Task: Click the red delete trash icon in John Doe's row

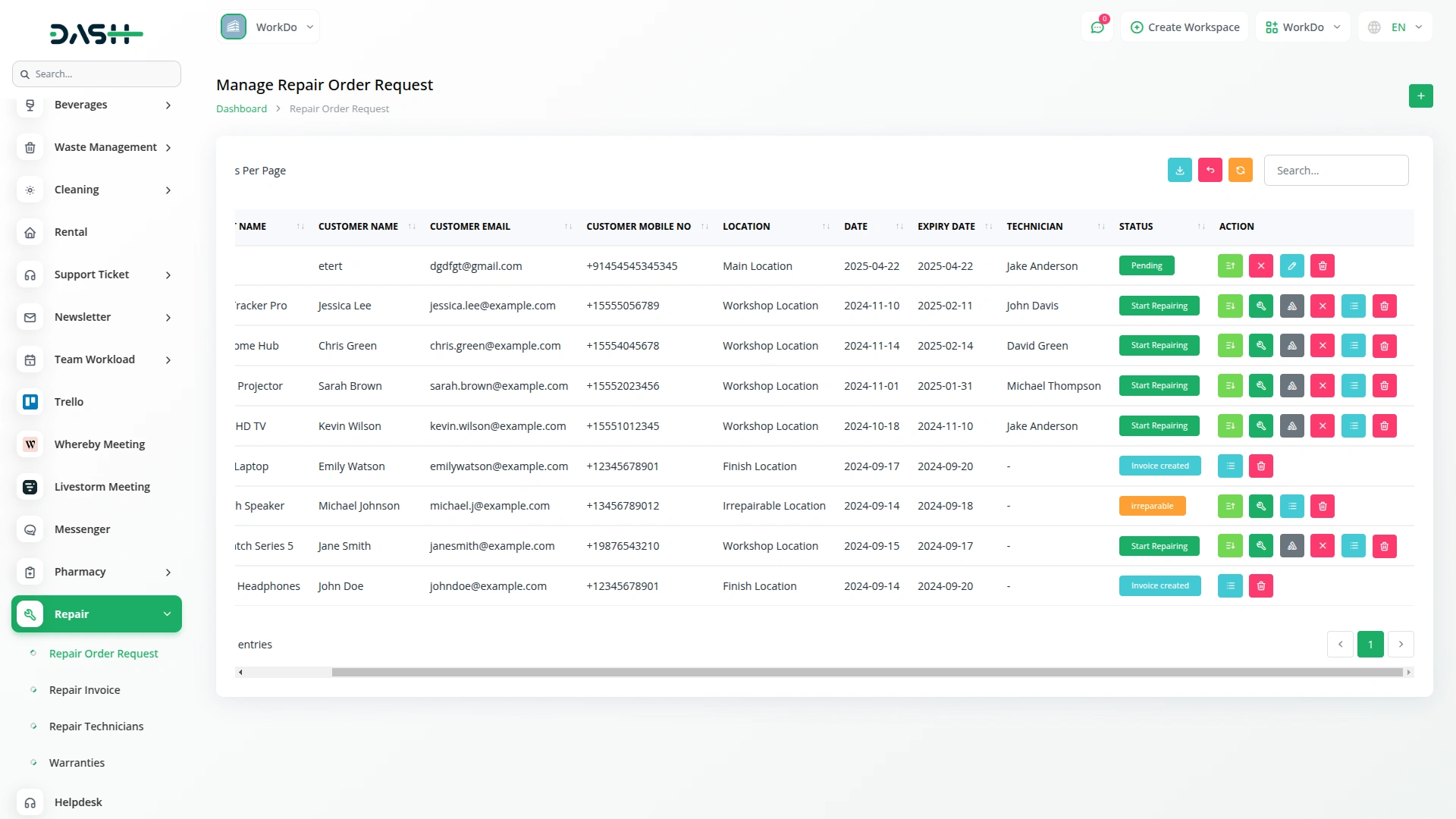Action: pyautogui.click(x=1261, y=585)
